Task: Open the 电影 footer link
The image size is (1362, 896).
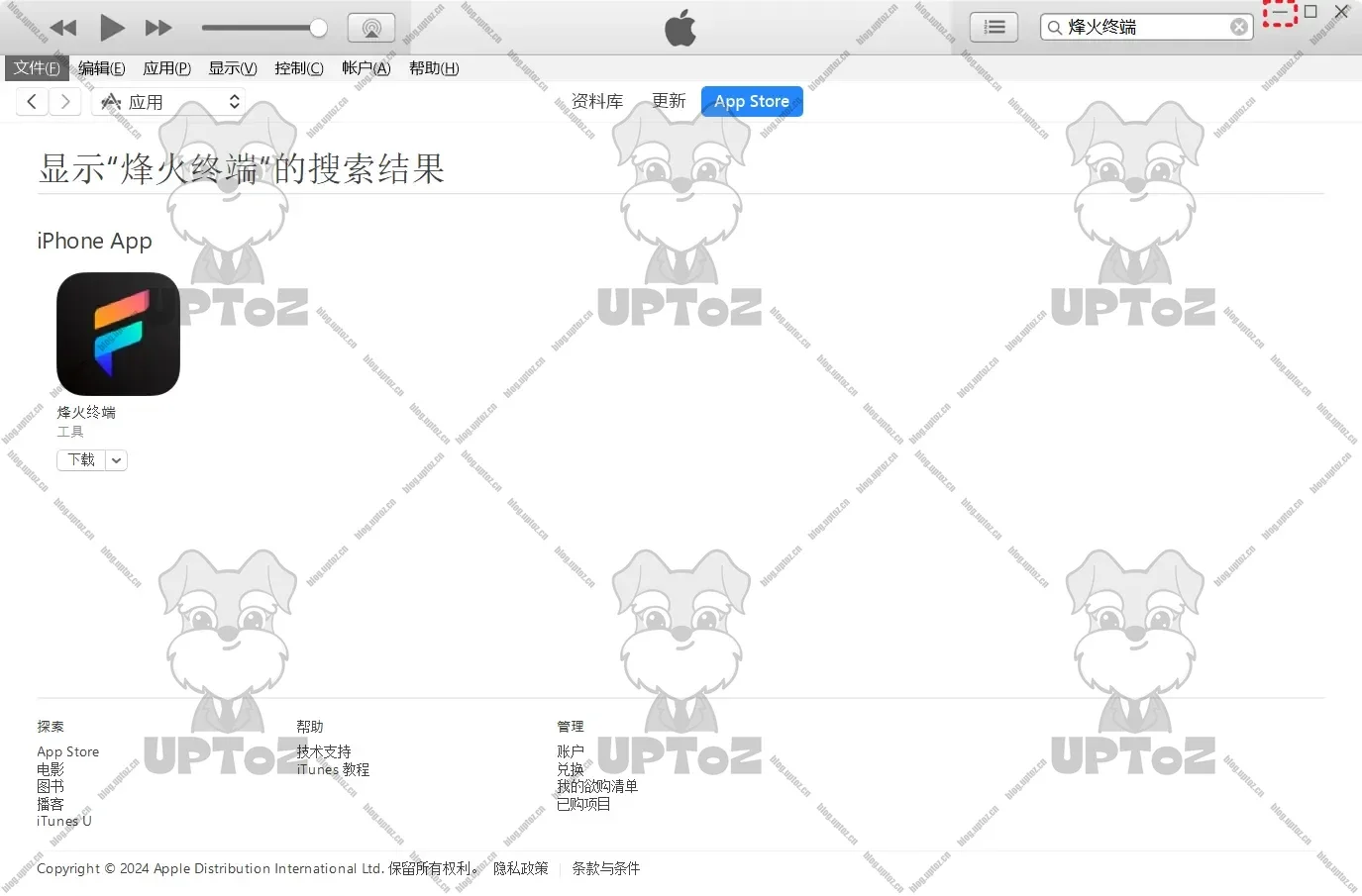Action: 51,769
